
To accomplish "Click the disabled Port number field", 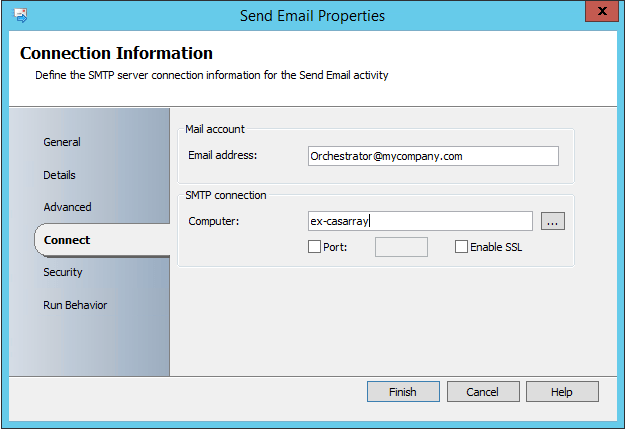I will coord(401,247).
